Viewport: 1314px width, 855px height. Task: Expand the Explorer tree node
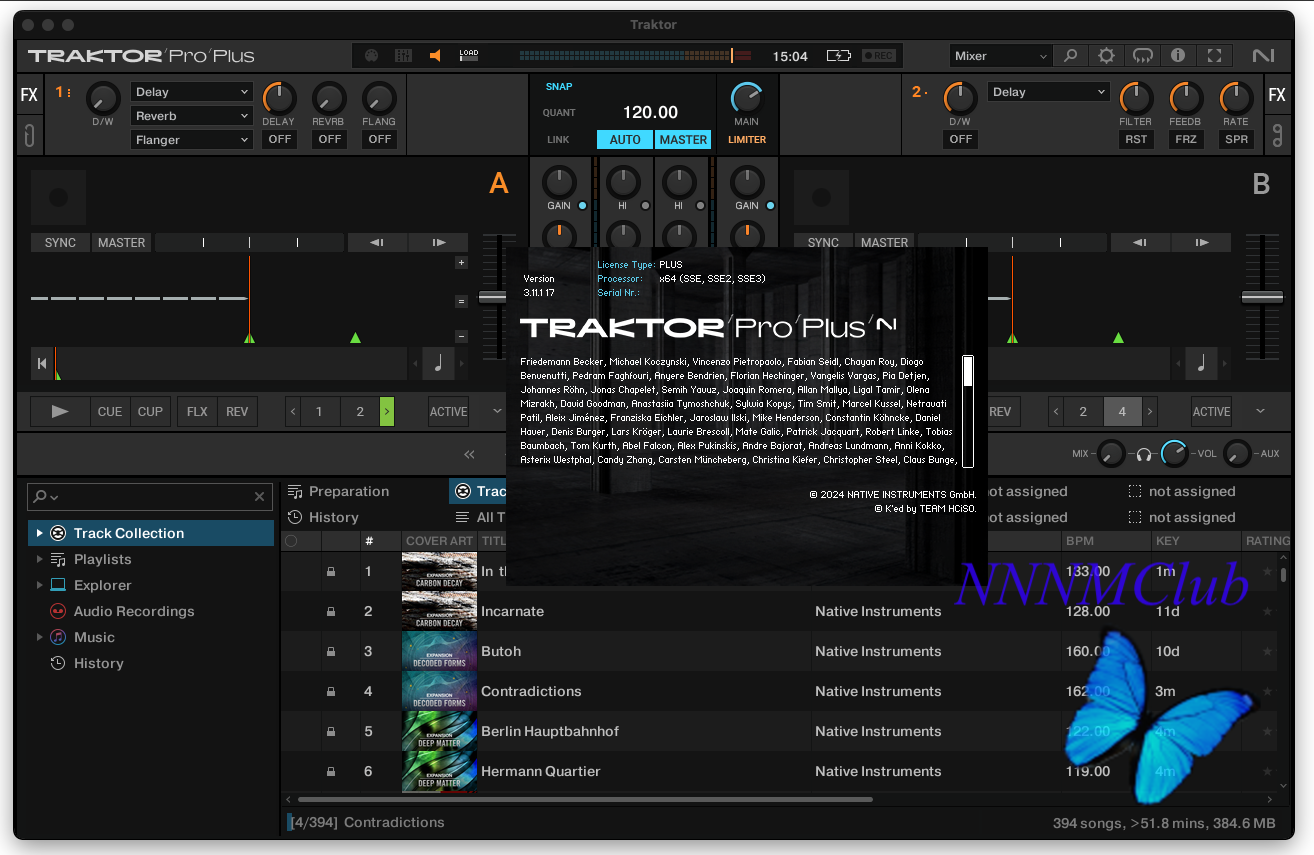point(40,585)
